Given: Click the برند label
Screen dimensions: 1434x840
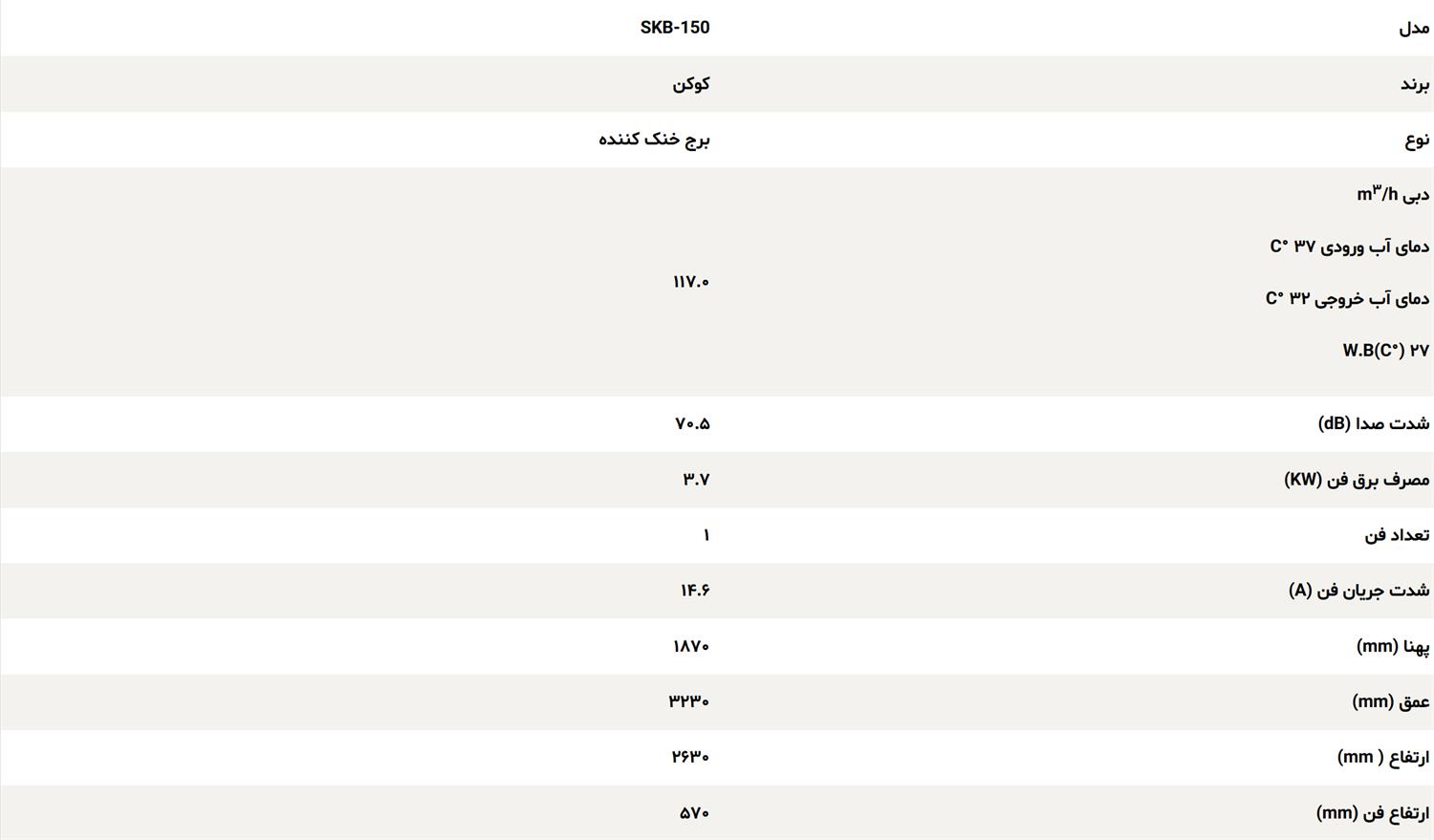Looking at the screenshot, I should (1415, 84).
